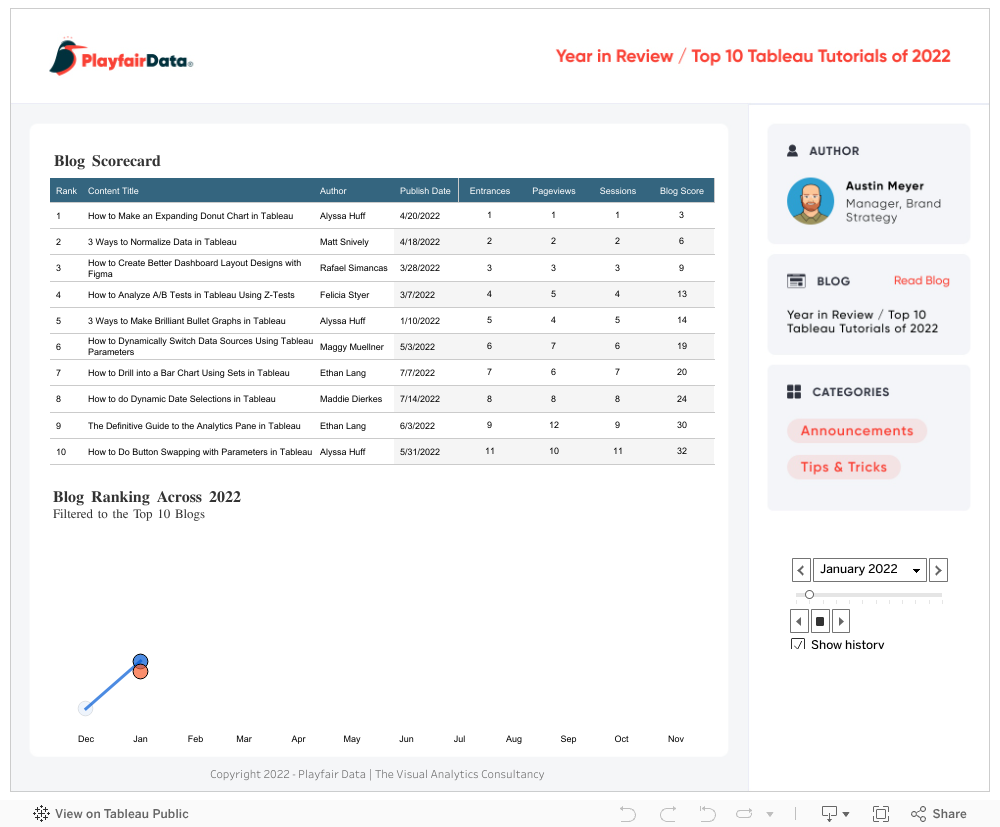
Task: Select the Tips & Tricks category tag
Action: [x=843, y=467]
